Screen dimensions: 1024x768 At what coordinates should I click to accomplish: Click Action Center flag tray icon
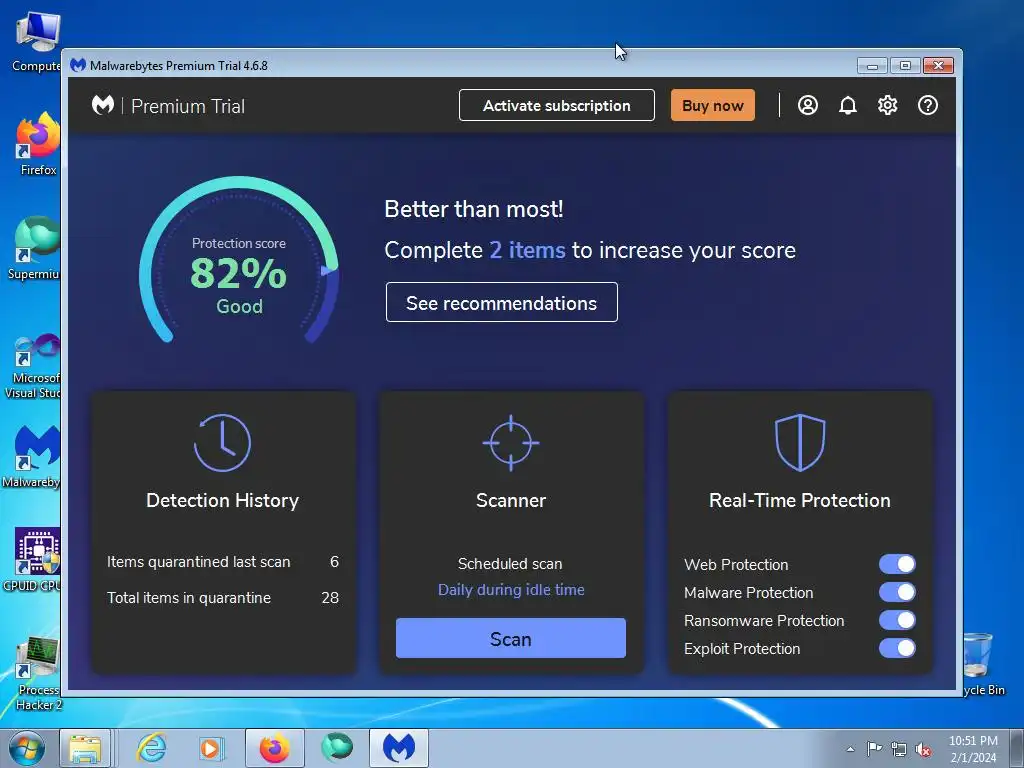point(874,749)
